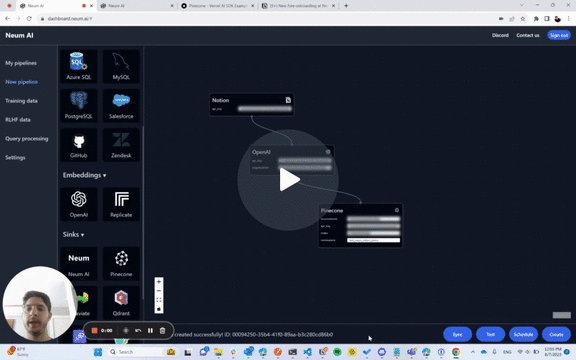
Task: Select the Azure SQL source connector
Action: [79, 66]
